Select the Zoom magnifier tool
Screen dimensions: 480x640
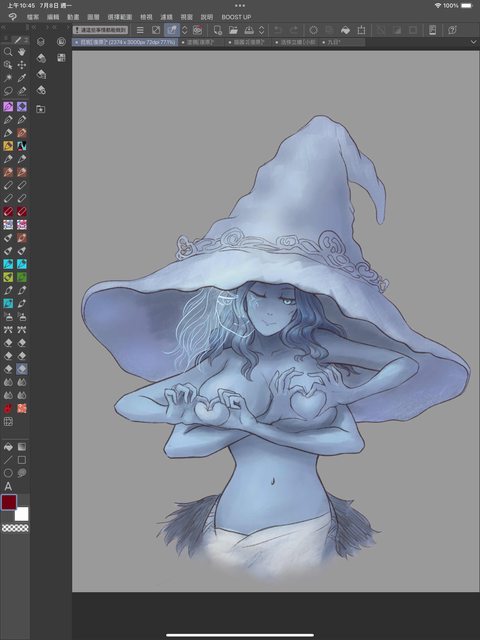click(x=8, y=52)
